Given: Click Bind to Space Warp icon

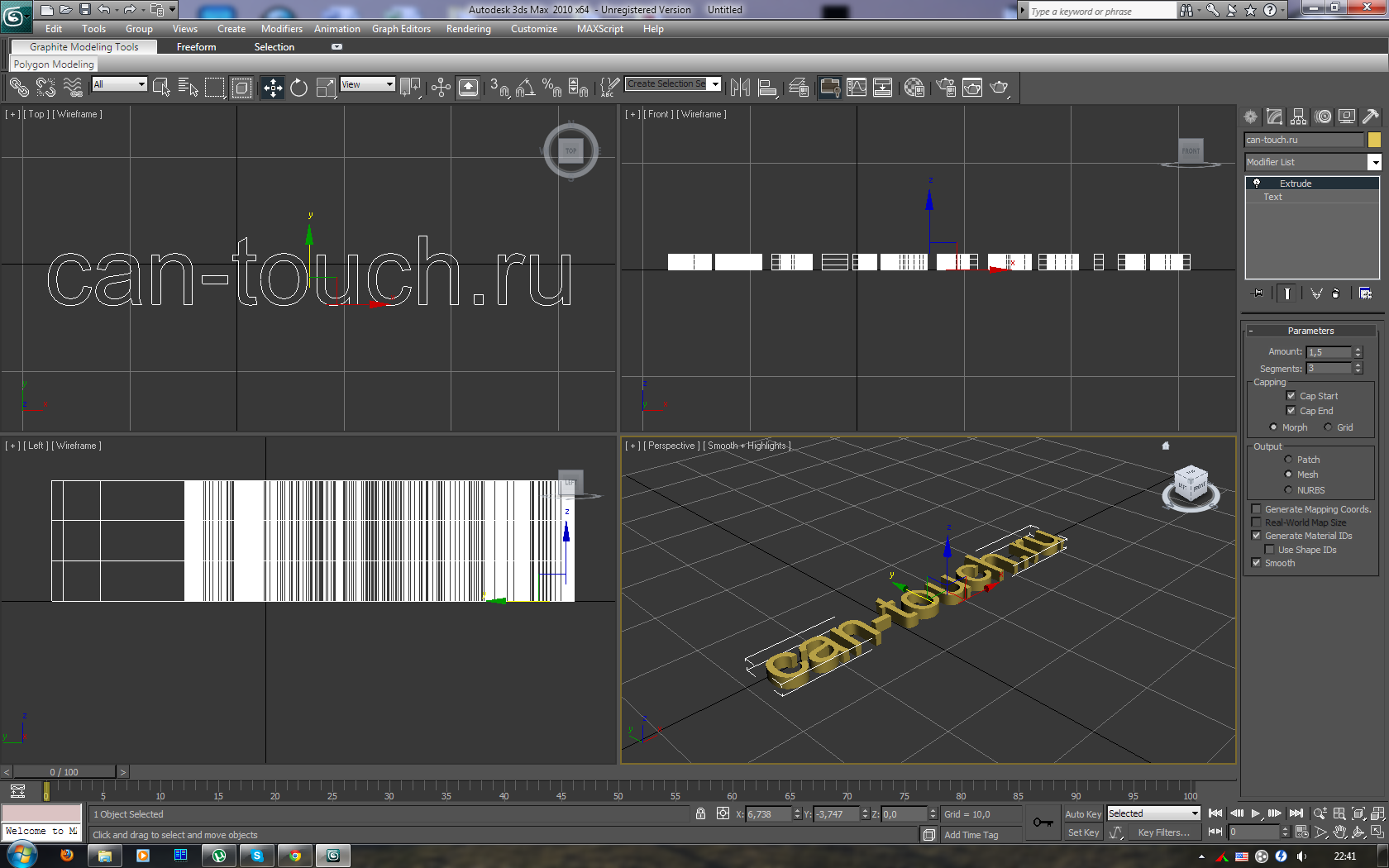Looking at the screenshot, I should tap(73, 87).
